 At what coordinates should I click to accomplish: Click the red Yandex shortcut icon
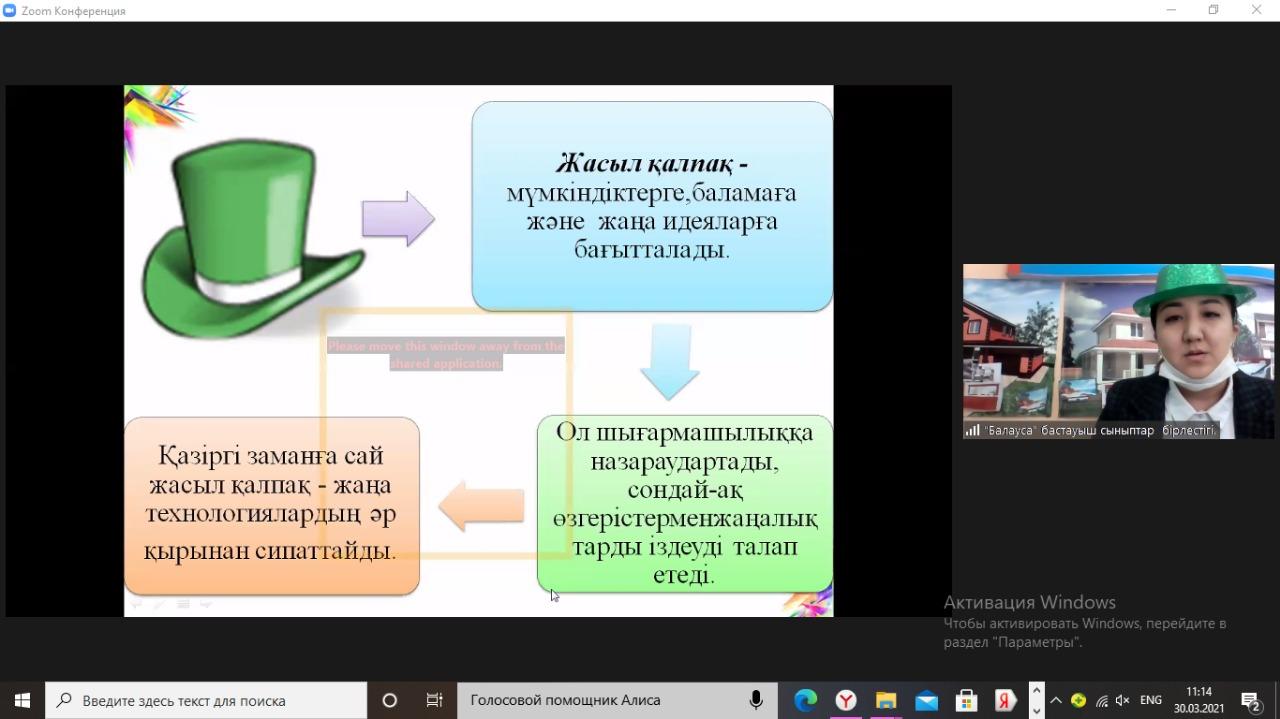(x=1005, y=700)
